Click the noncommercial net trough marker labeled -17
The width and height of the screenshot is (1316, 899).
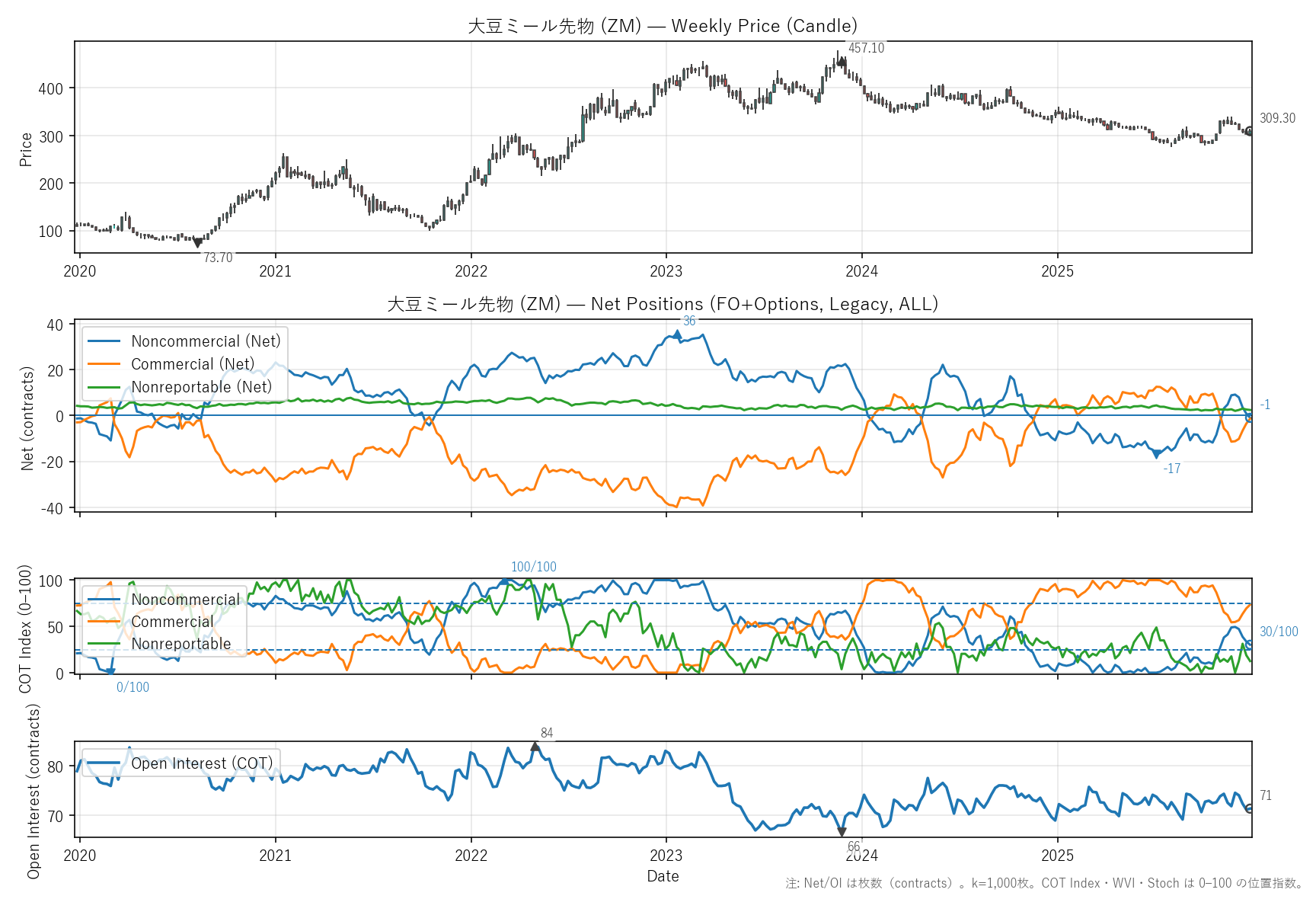click(1156, 455)
